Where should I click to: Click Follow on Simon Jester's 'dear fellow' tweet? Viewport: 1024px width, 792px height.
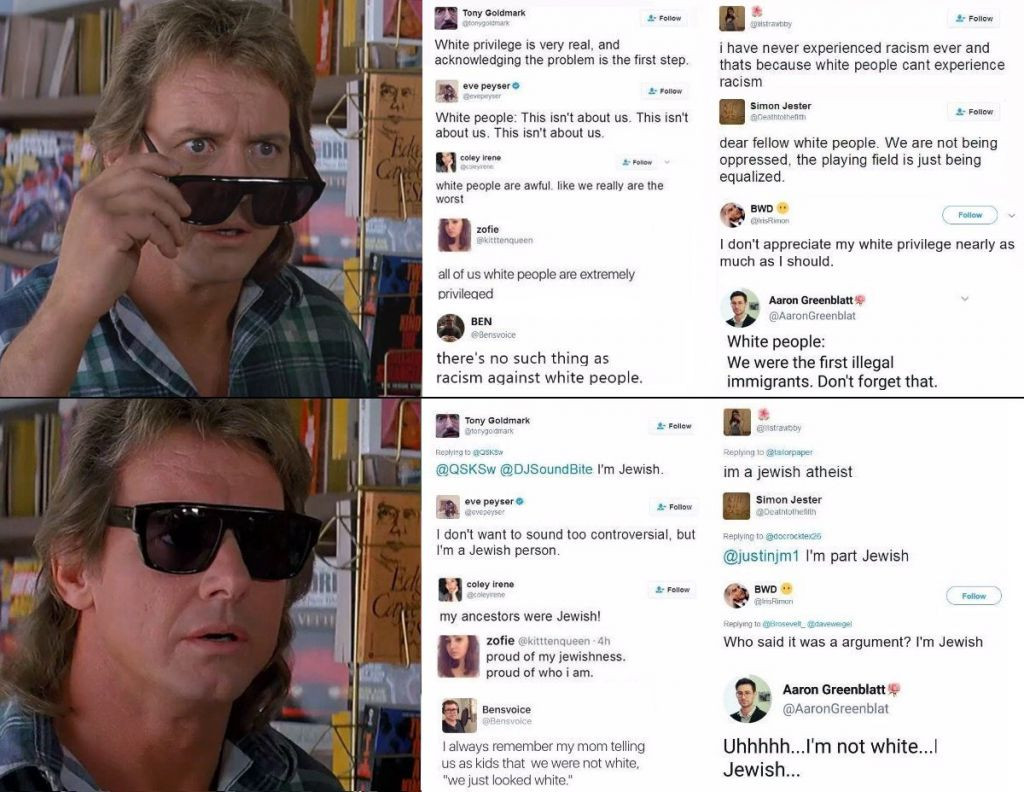point(974,112)
